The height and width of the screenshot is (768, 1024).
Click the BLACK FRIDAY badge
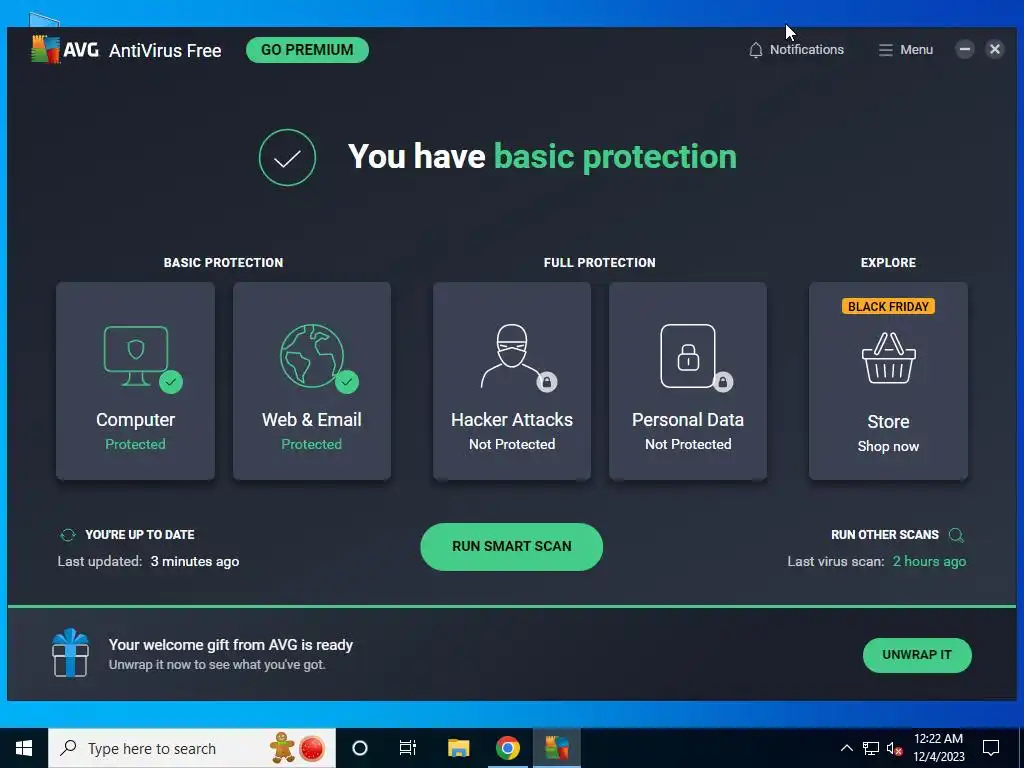tap(888, 306)
